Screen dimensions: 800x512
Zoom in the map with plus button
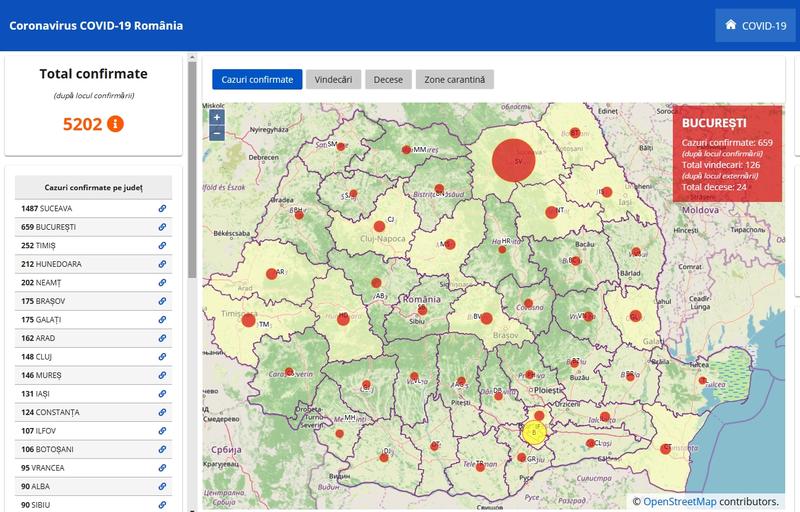[217, 117]
